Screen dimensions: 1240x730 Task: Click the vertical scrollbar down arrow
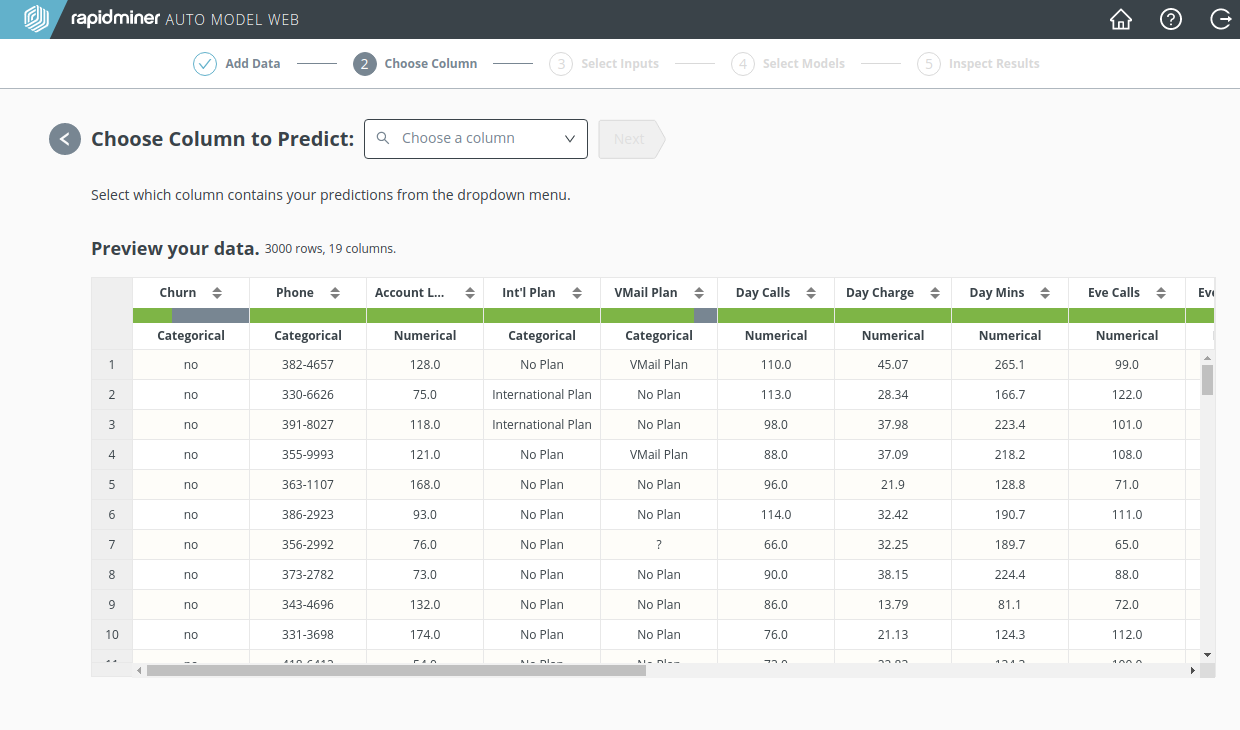point(1207,654)
